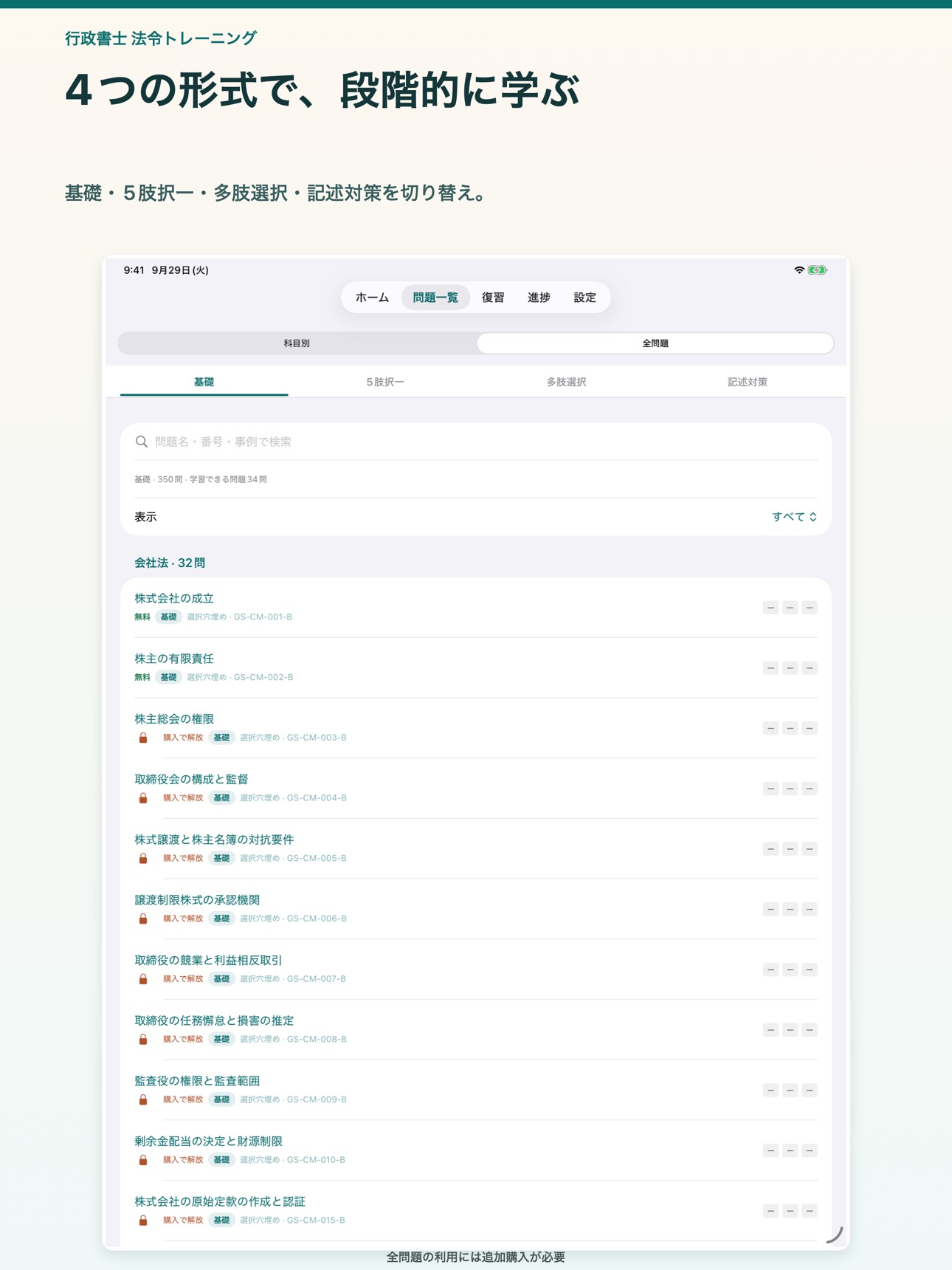
Task: Open question 監査役の権限と監査範囲
Action: tap(475, 1090)
